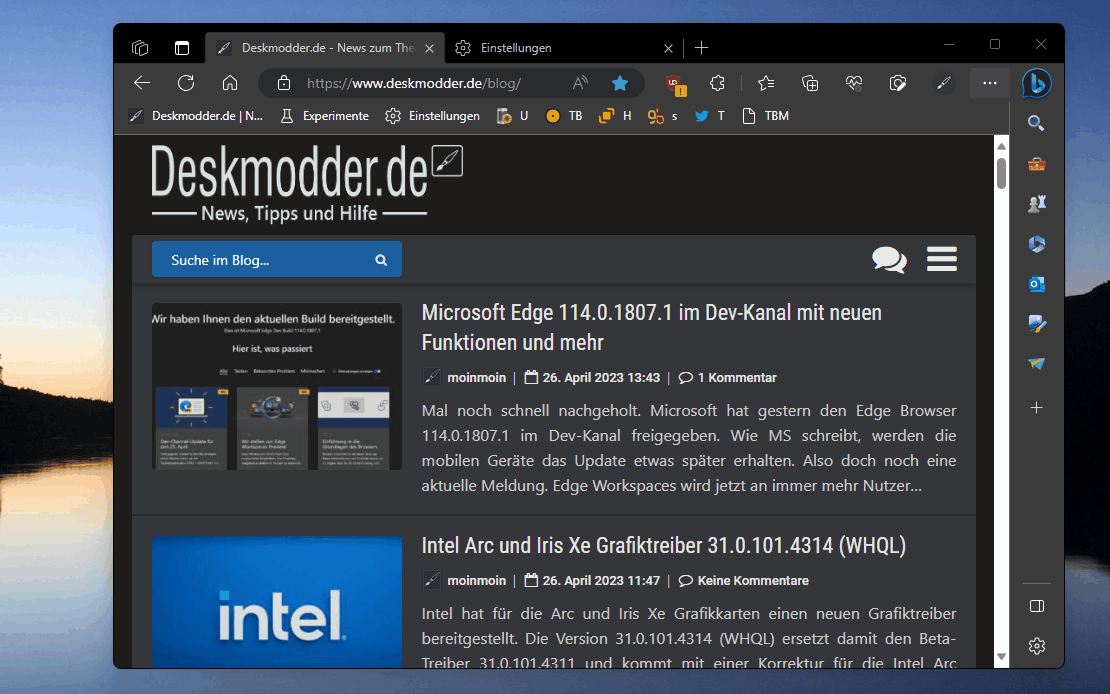Open the sidebar icon below Outlook
This screenshot has height=694, width=1110.
click(1036, 324)
